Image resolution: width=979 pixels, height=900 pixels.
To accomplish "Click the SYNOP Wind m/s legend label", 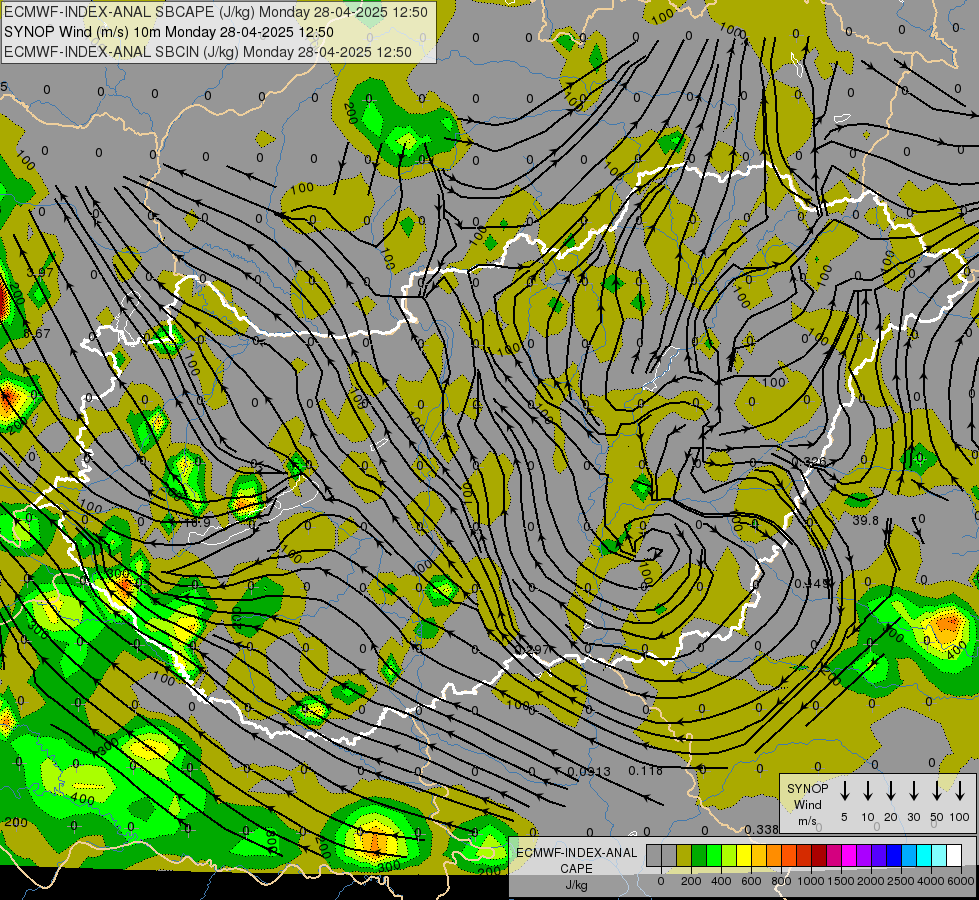I will point(807,804).
